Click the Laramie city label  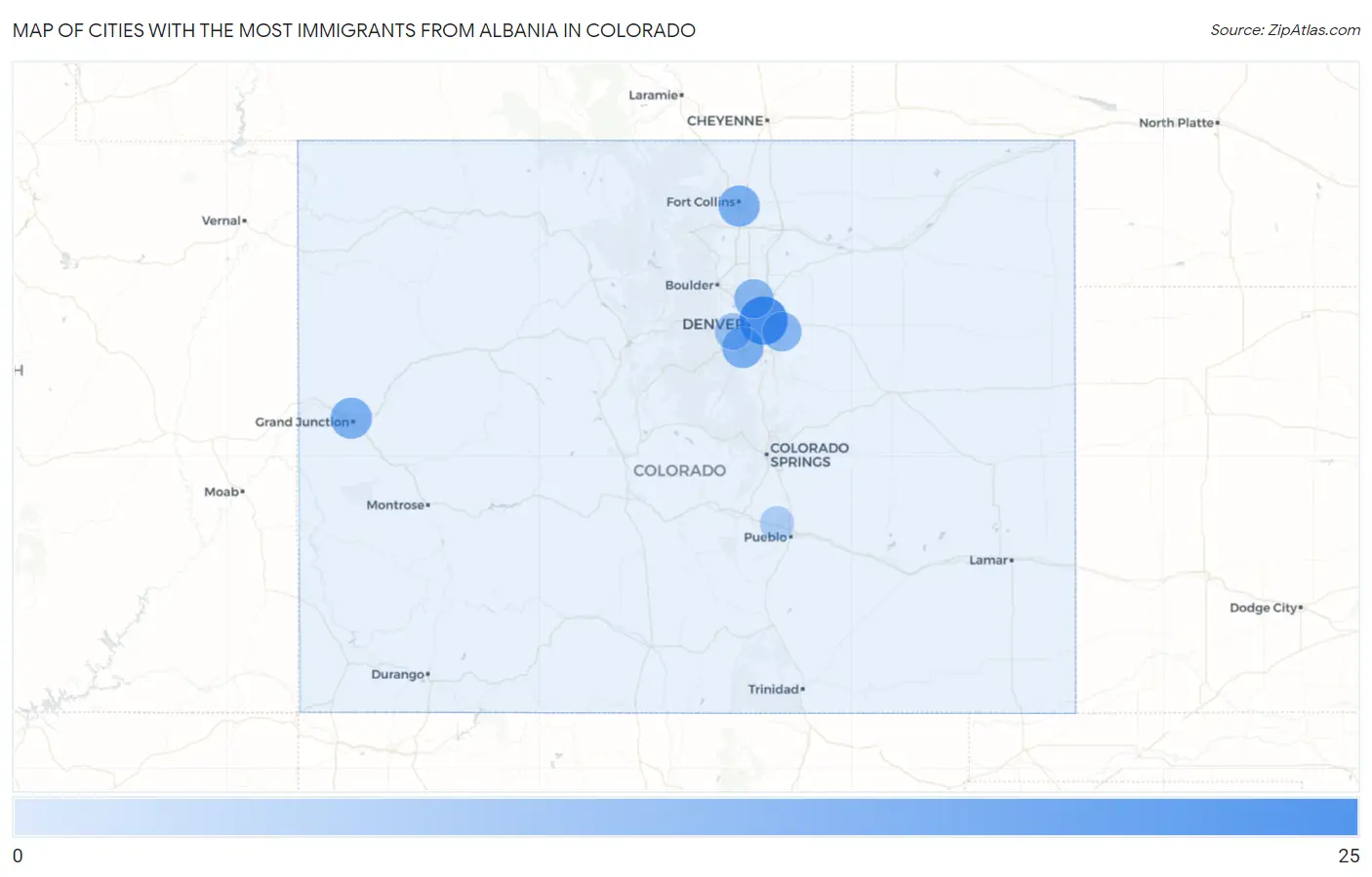click(656, 95)
